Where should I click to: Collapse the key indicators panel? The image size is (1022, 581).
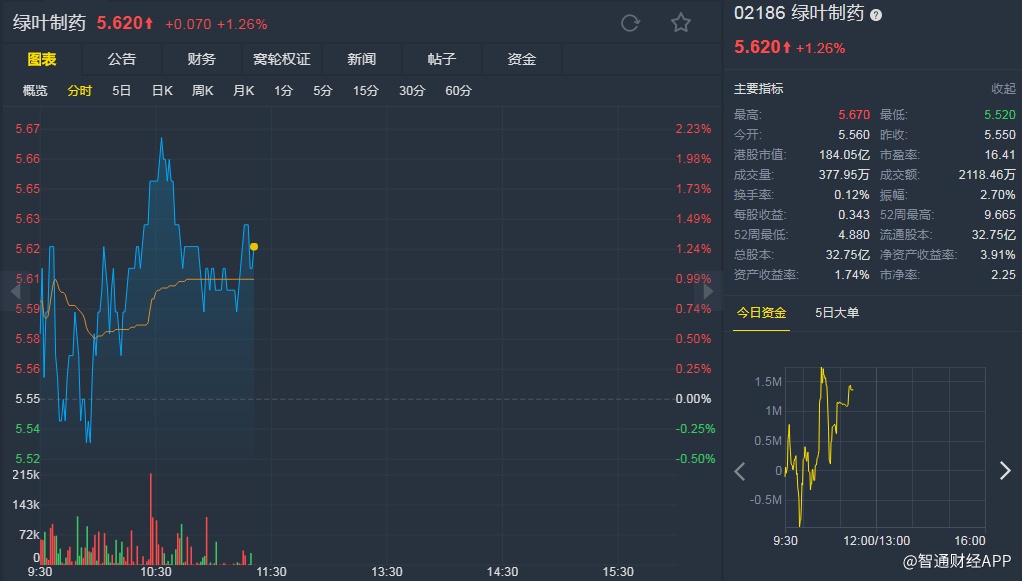1002,89
